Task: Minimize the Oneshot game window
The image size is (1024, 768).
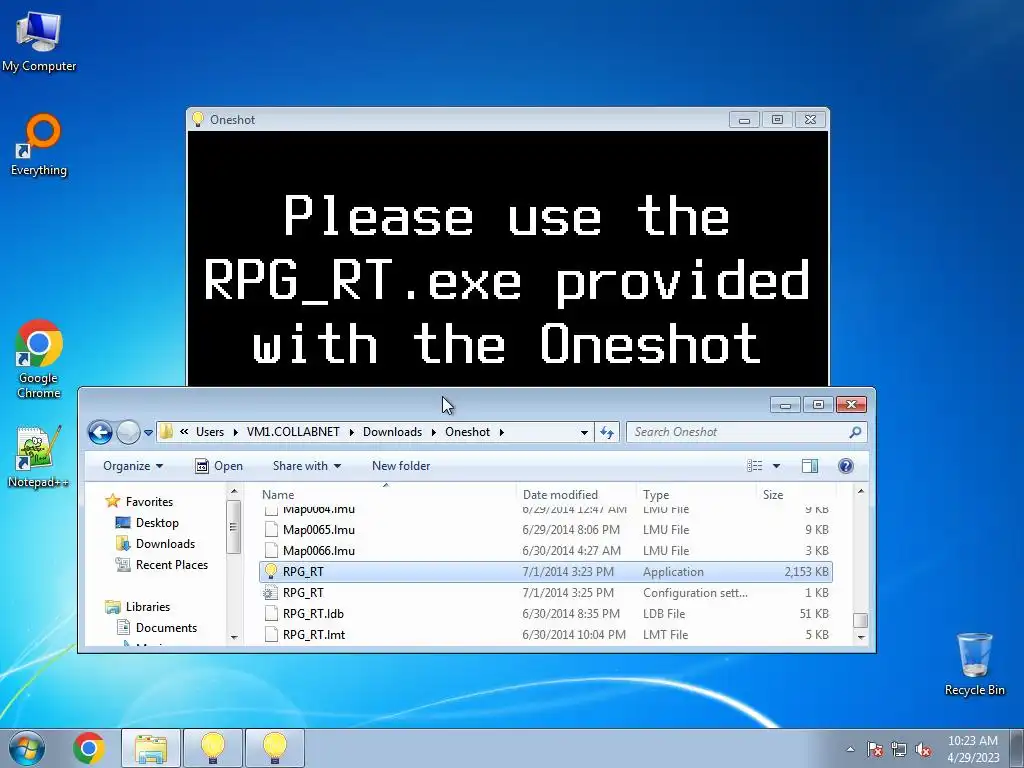Action: 744,120
